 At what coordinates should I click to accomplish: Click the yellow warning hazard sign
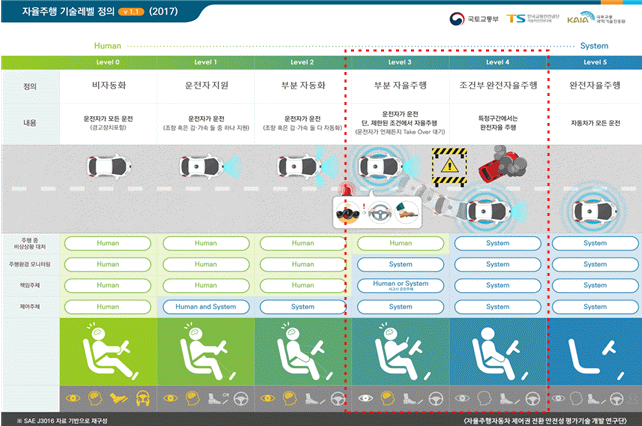coord(449,167)
